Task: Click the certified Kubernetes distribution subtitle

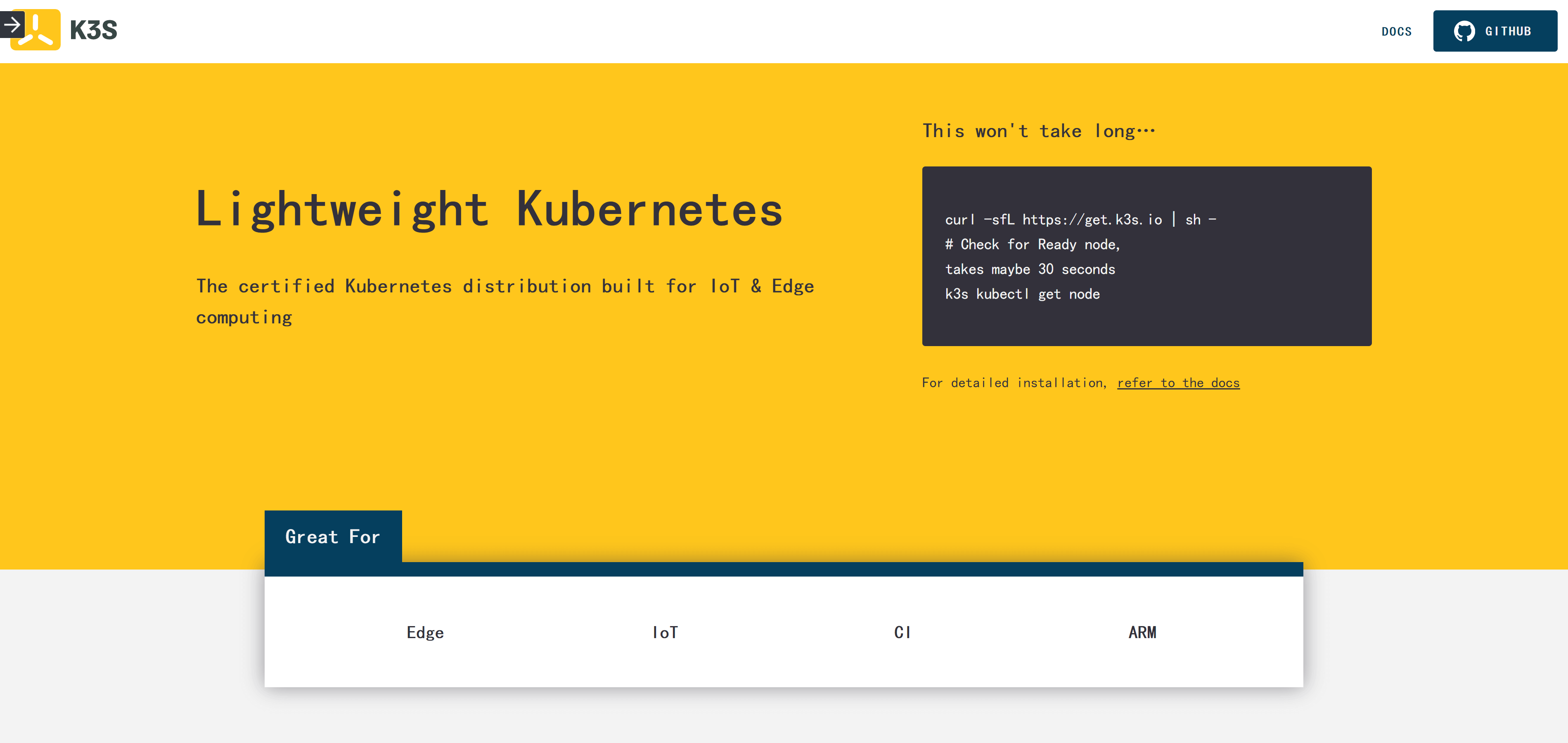Action: click(x=505, y=286)
